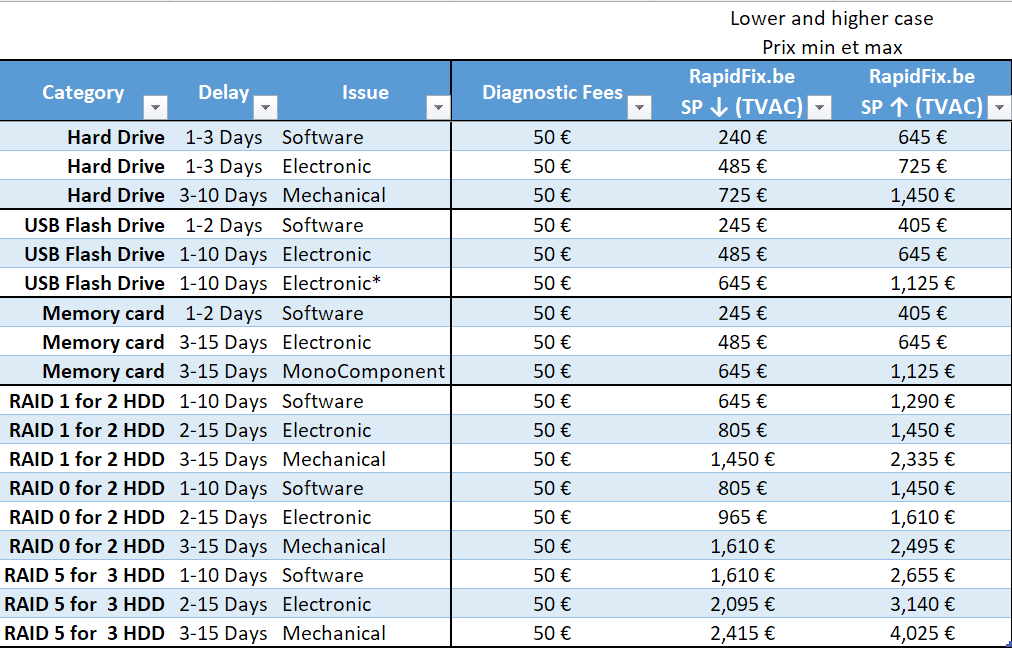
Task: Select the MonoComponent issue cell
Action: click(363, 371)
